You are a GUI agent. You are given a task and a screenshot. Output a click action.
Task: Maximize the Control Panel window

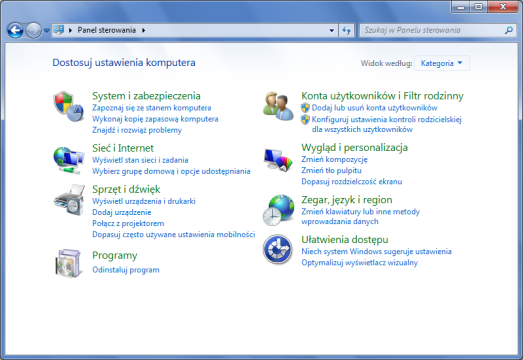[x=479, y=7]
